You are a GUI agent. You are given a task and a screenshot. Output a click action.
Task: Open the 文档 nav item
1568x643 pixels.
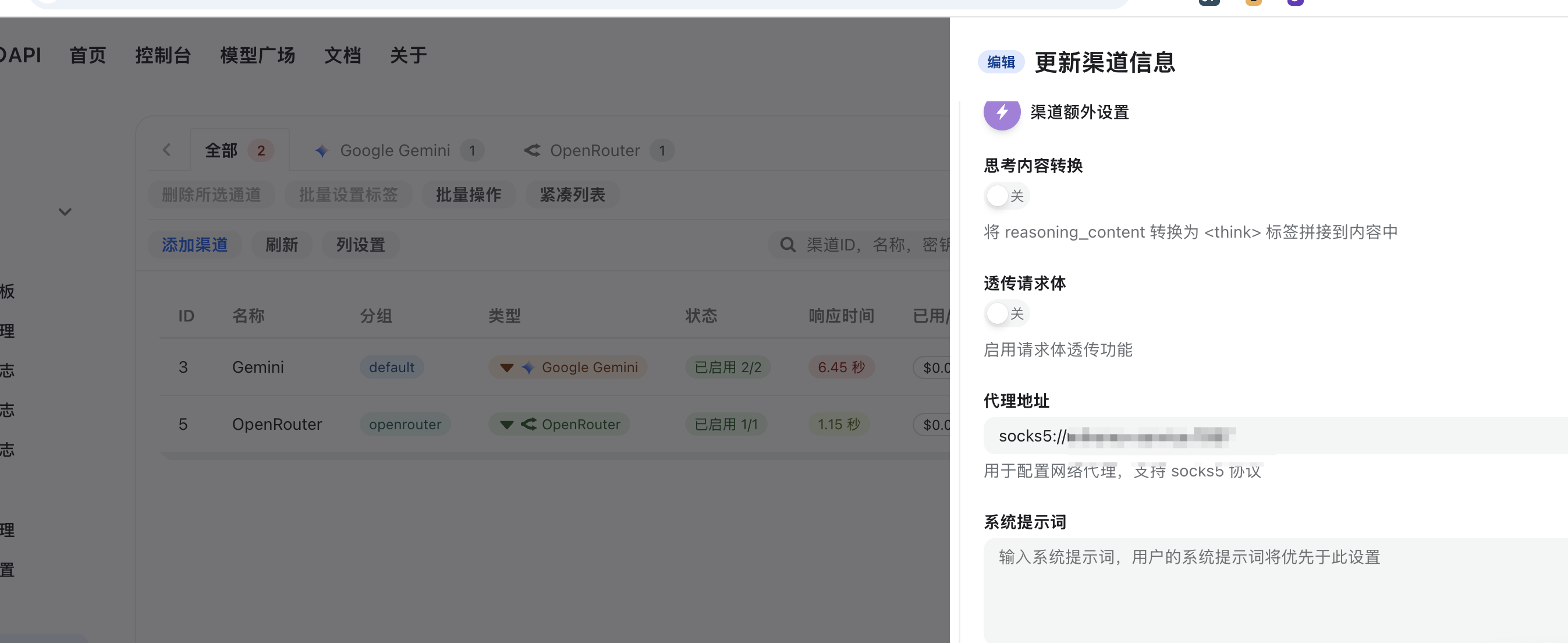click(343, 55)
